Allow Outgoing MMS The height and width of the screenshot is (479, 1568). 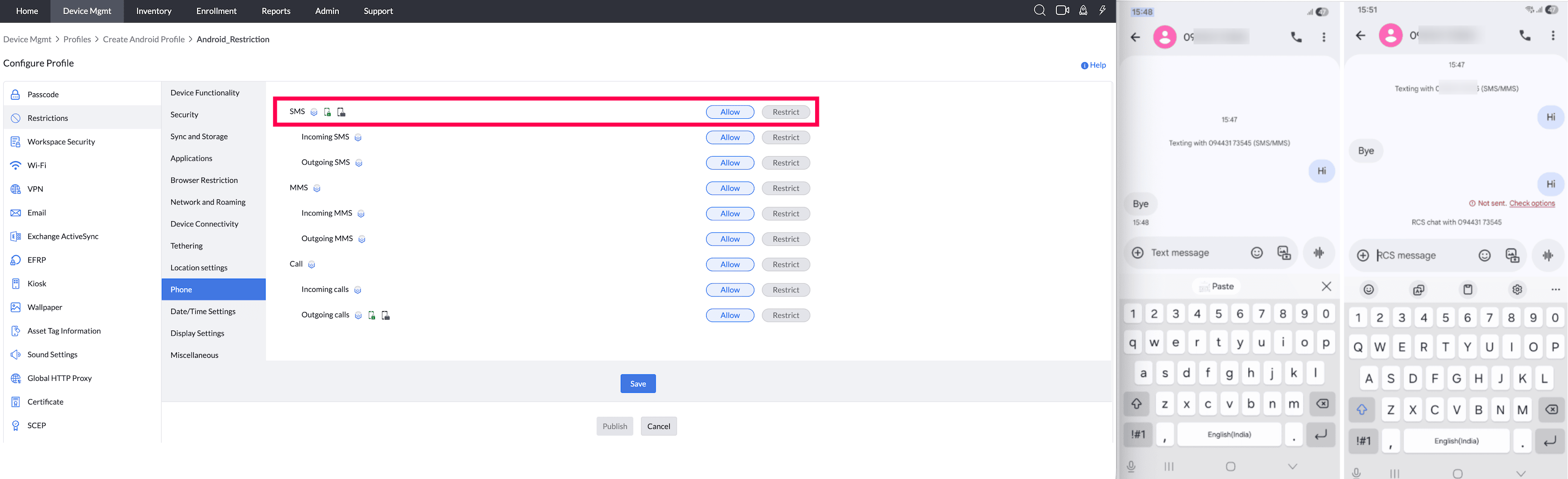tap(730, 239)
